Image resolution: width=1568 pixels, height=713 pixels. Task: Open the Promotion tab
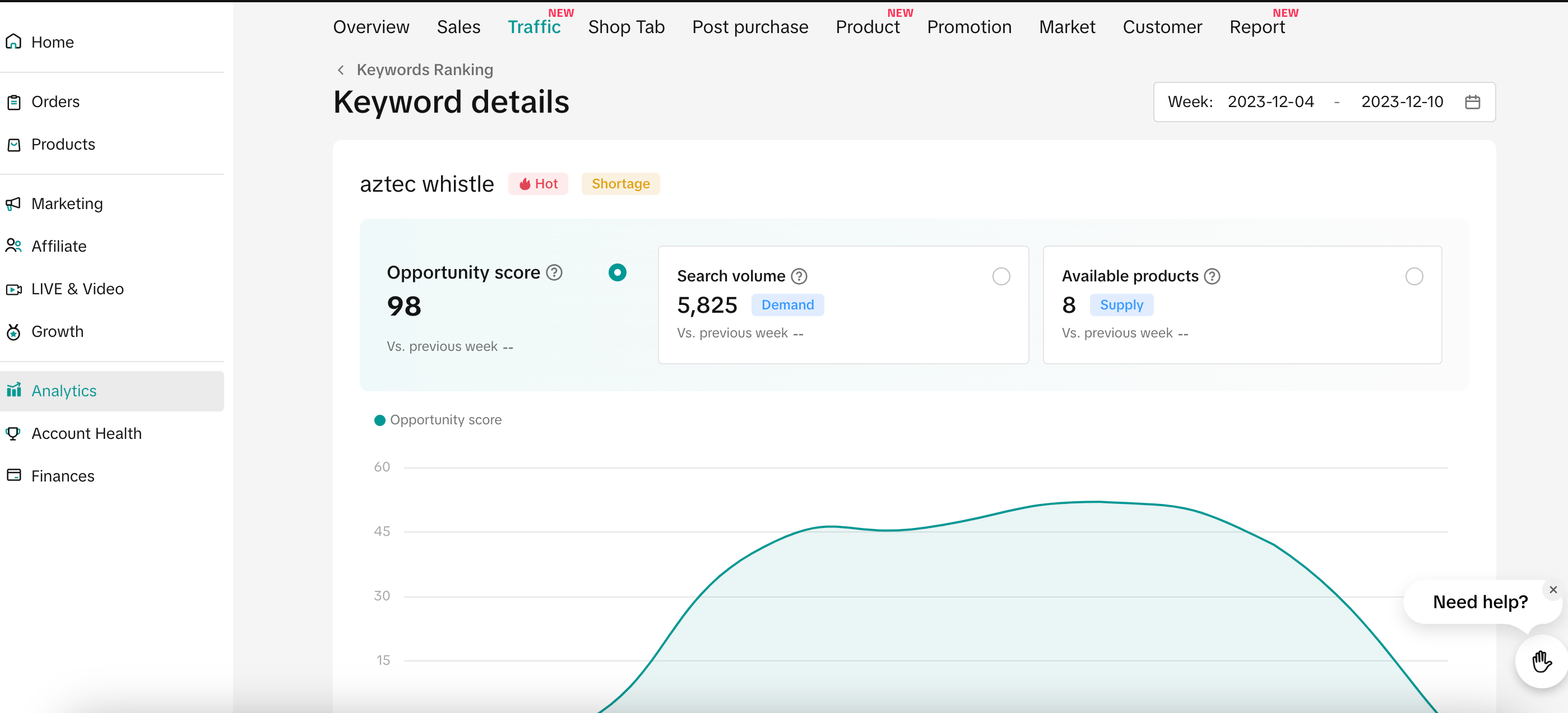[x=968, y=27]
